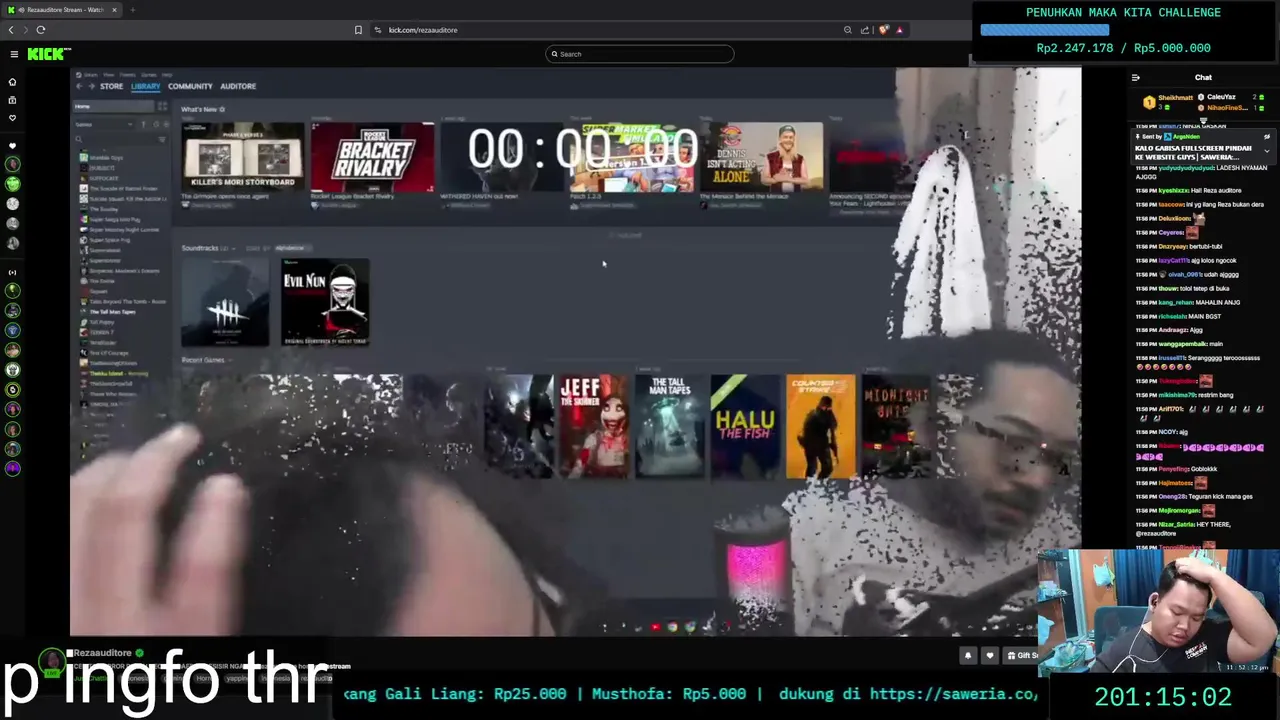
Task: Select the Rezaauditore Stream browser tab
Action: [63, 10]
